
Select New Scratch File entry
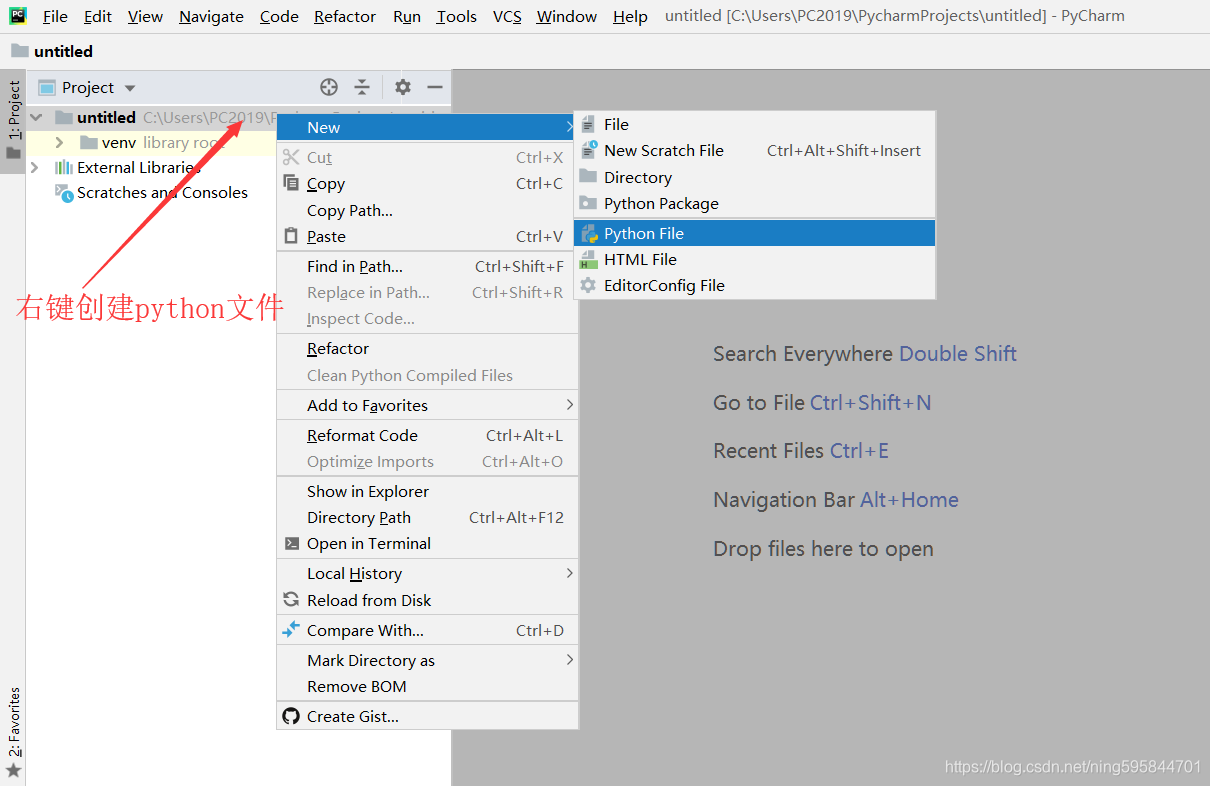[x=754, y=150]
